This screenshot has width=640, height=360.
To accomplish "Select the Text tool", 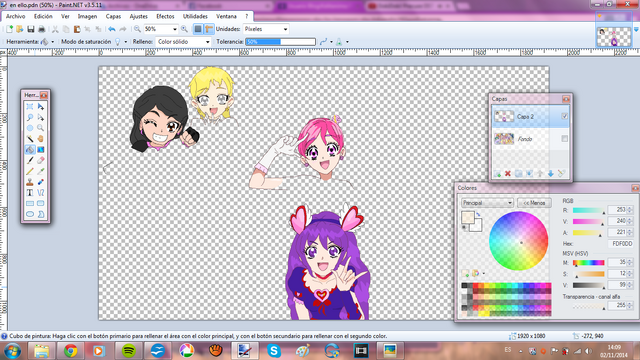I will (30, 192).
